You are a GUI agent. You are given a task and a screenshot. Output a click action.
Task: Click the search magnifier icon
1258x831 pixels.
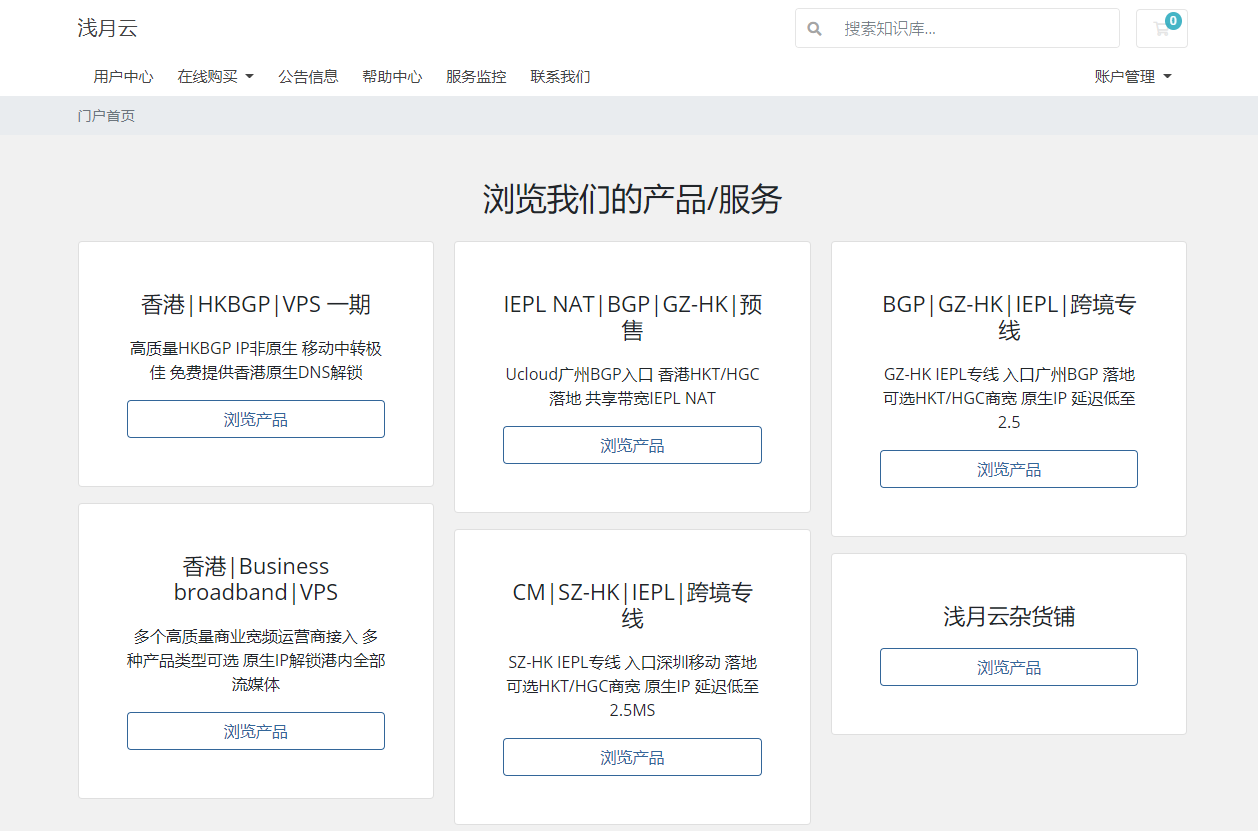(x=815, y=29)
